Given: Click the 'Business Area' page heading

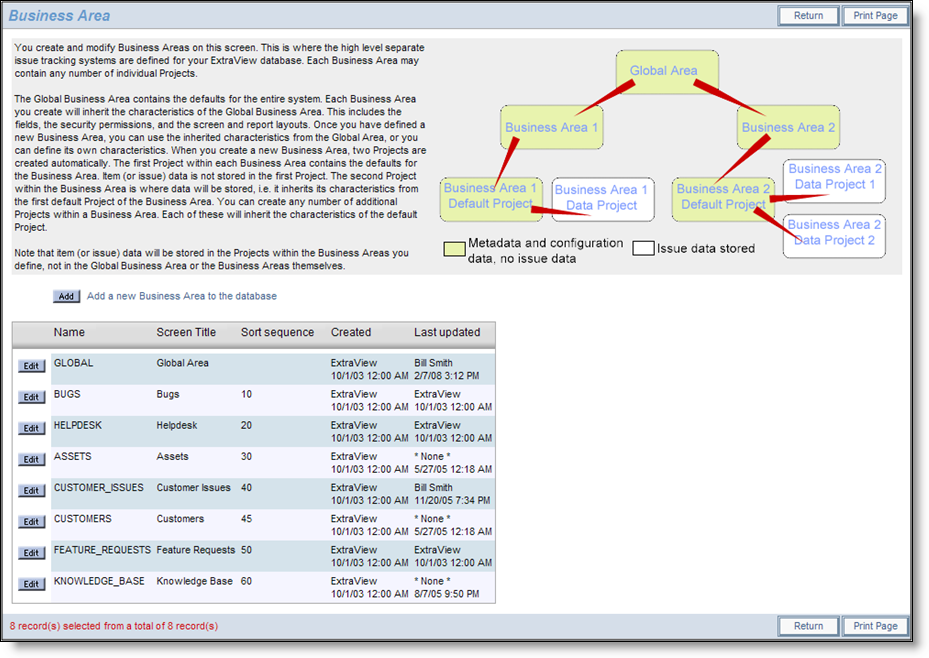Looking at the screenshot, I should [x=59, y=16].
